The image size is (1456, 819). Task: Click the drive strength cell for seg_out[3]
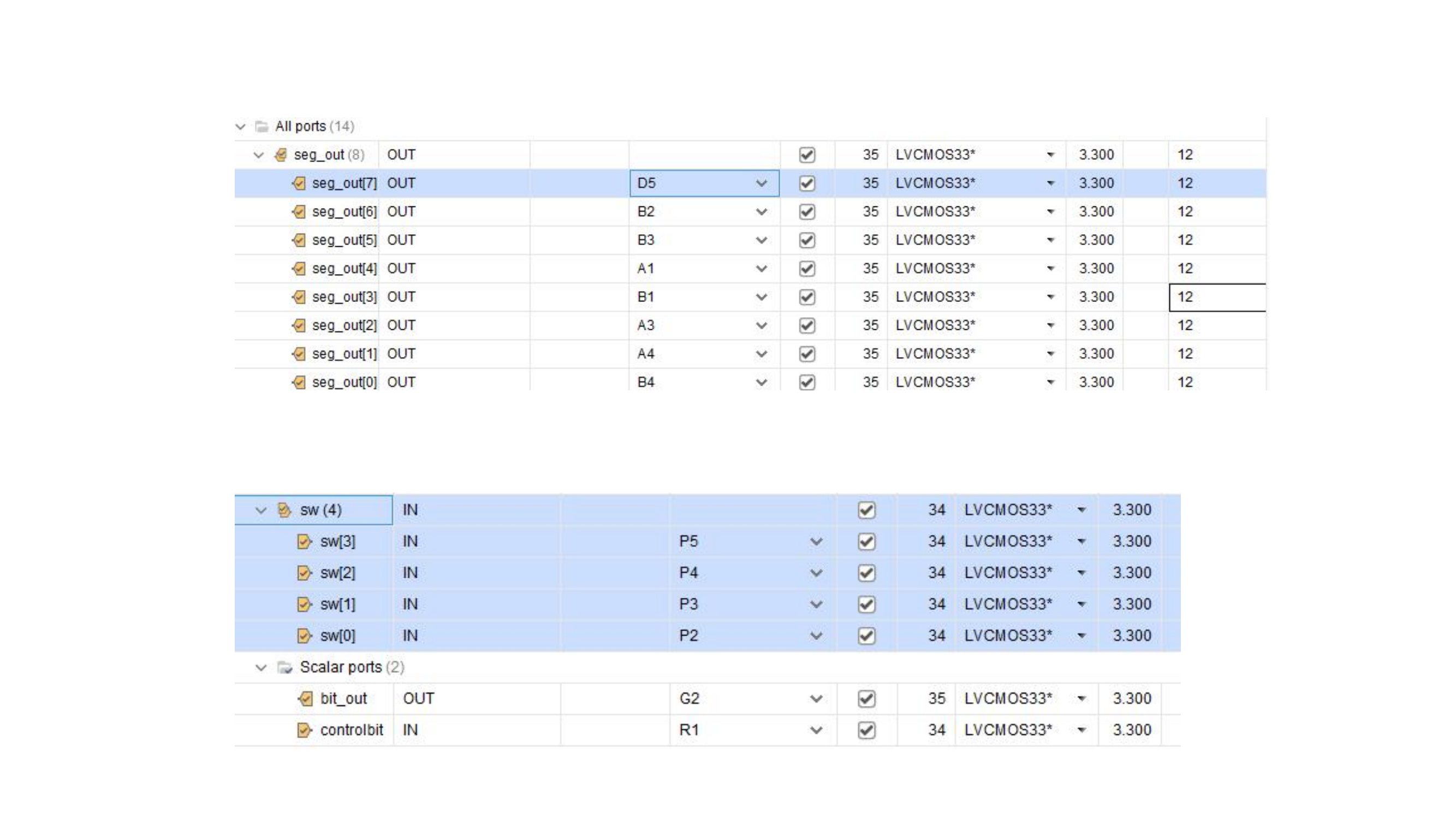pos(1216,298)
